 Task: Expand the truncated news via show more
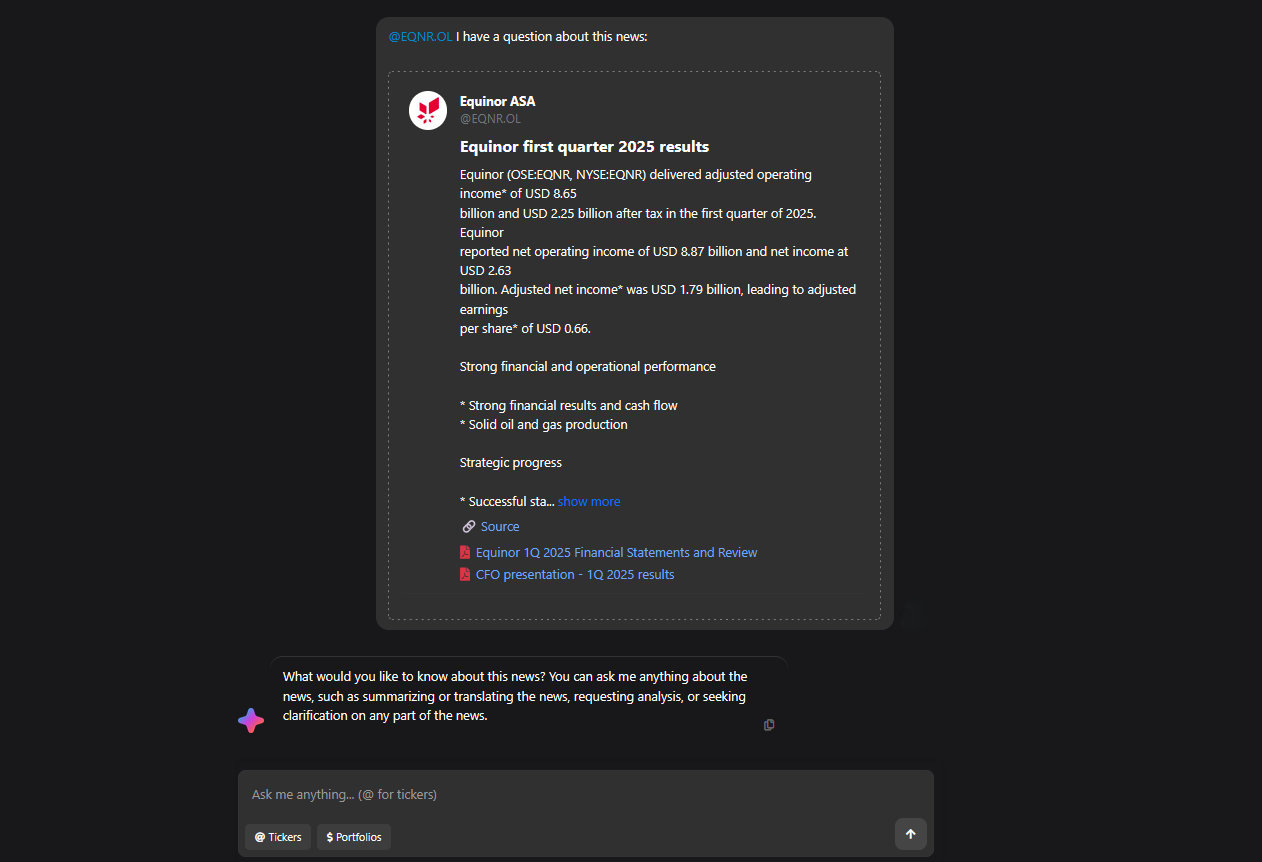coord(588,500)
